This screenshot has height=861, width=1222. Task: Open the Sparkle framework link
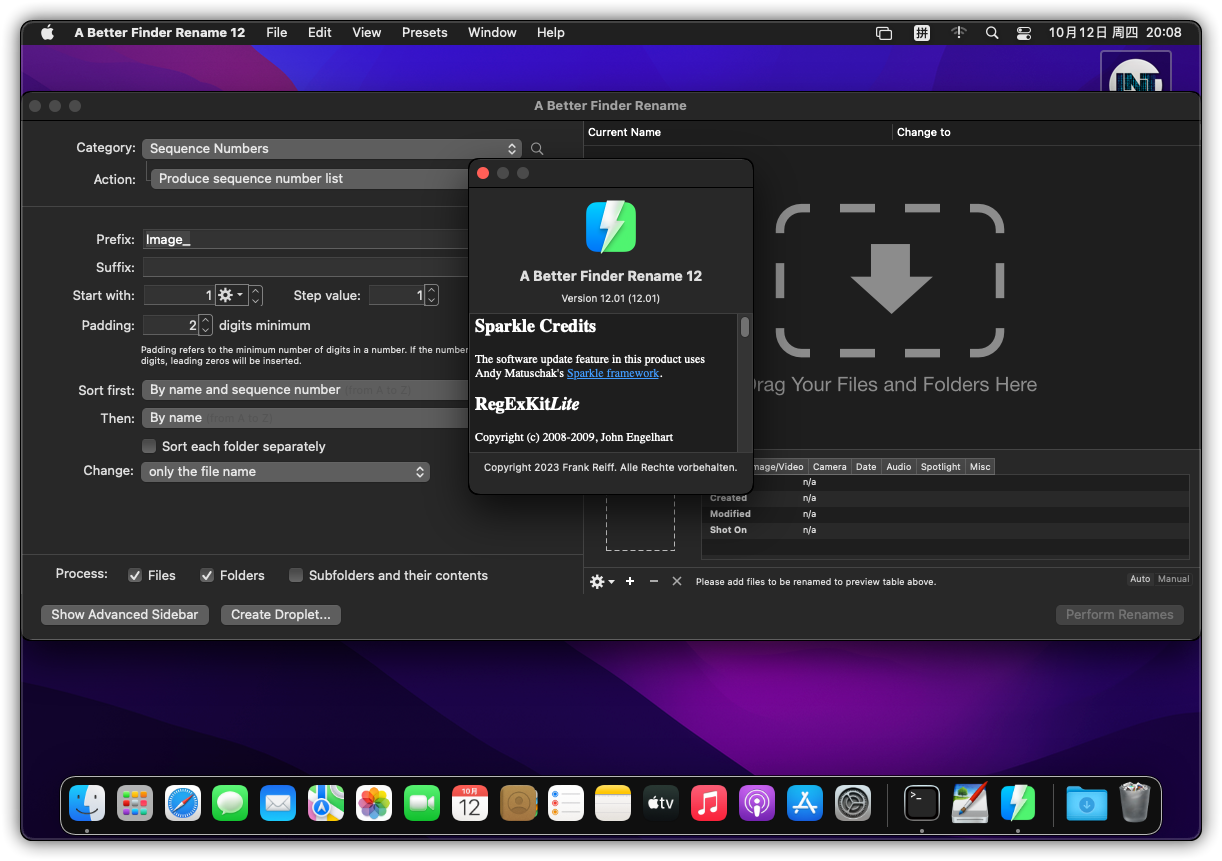pos(613,373)
